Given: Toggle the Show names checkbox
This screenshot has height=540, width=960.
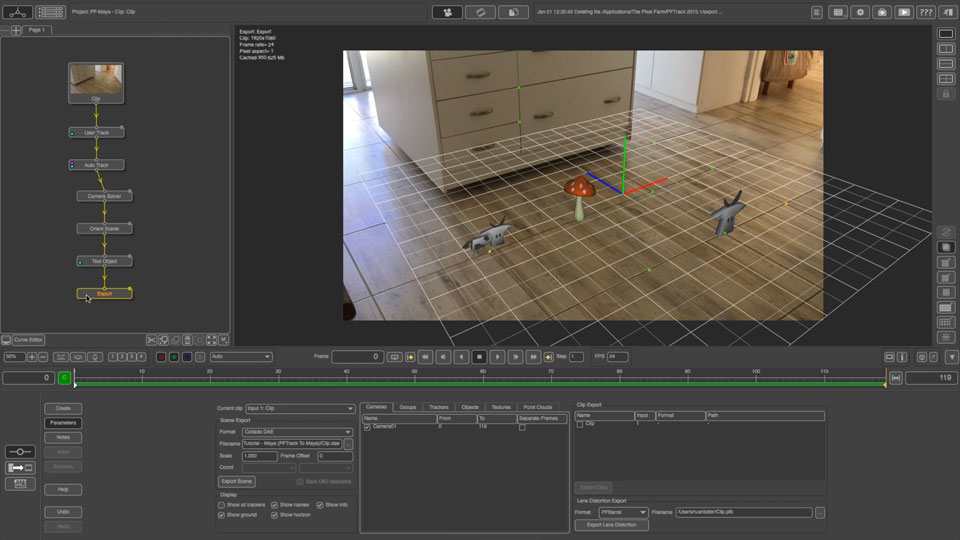Looking at the screenshot, I should pyautogui.click(x=274, y=505).
